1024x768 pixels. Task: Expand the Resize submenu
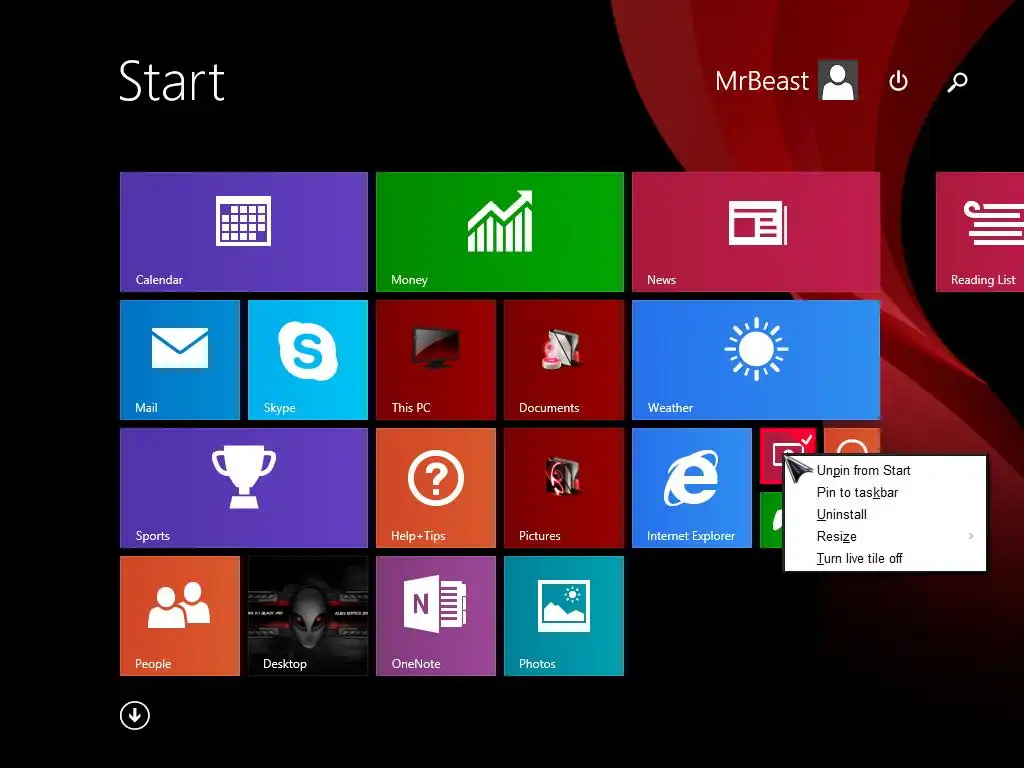(x=885, y=536)
